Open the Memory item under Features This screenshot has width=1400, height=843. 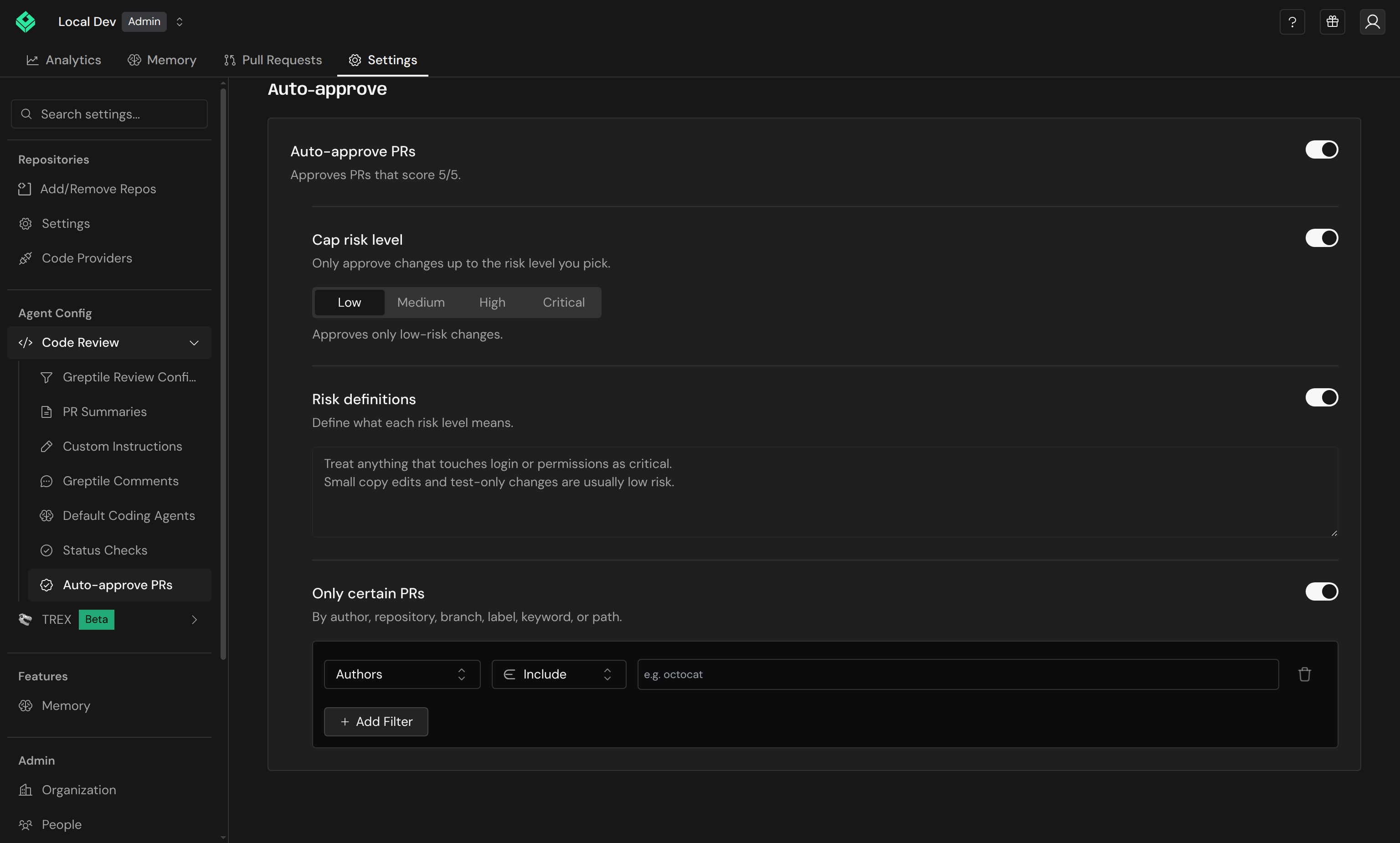(x=109, y=705)
